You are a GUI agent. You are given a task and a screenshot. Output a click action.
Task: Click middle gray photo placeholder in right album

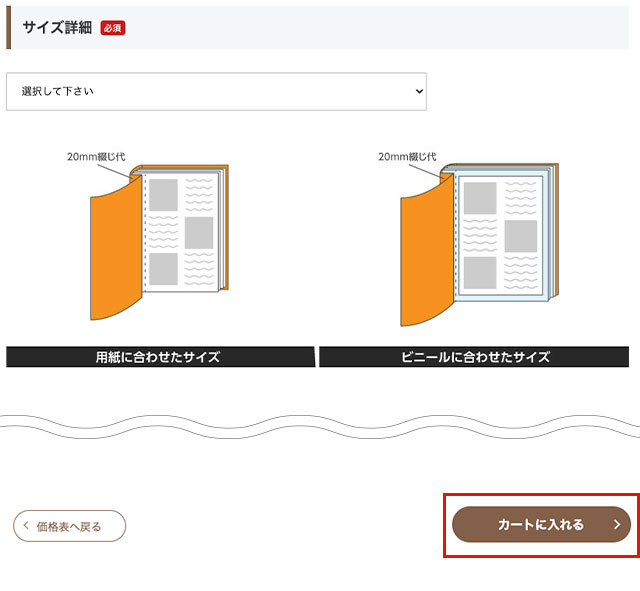(x=520, y=236)
